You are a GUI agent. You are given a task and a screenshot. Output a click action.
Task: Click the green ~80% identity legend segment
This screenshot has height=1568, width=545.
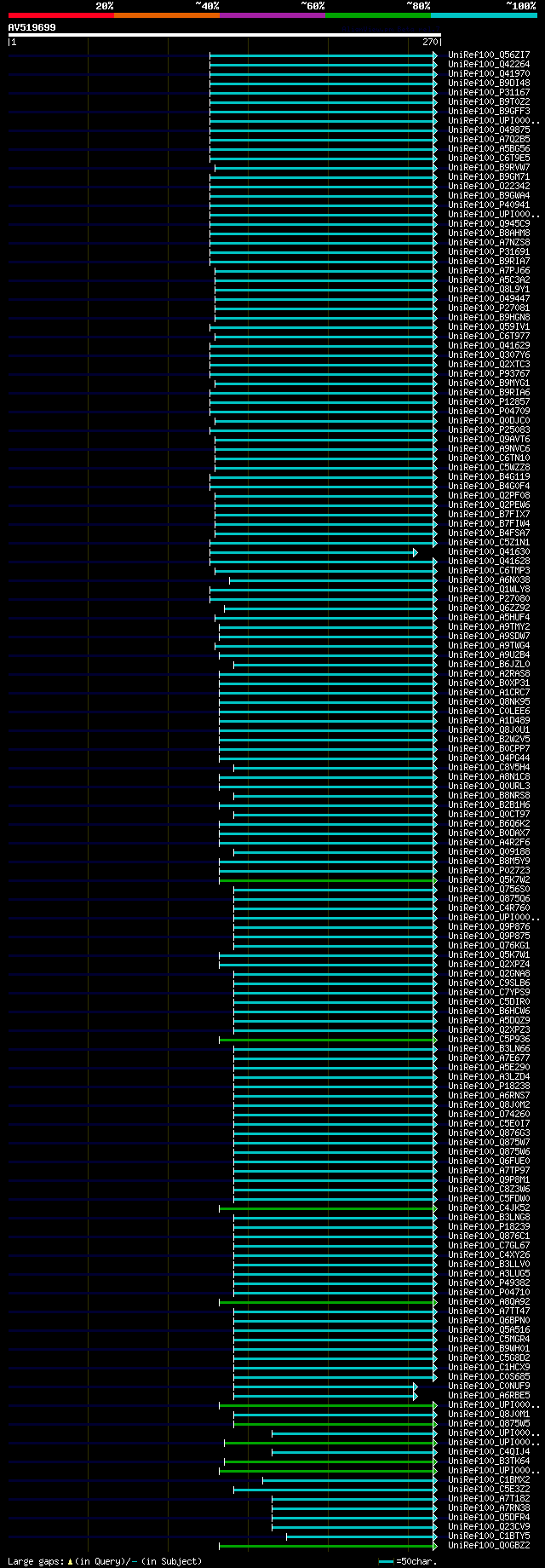tap(378, 15)
